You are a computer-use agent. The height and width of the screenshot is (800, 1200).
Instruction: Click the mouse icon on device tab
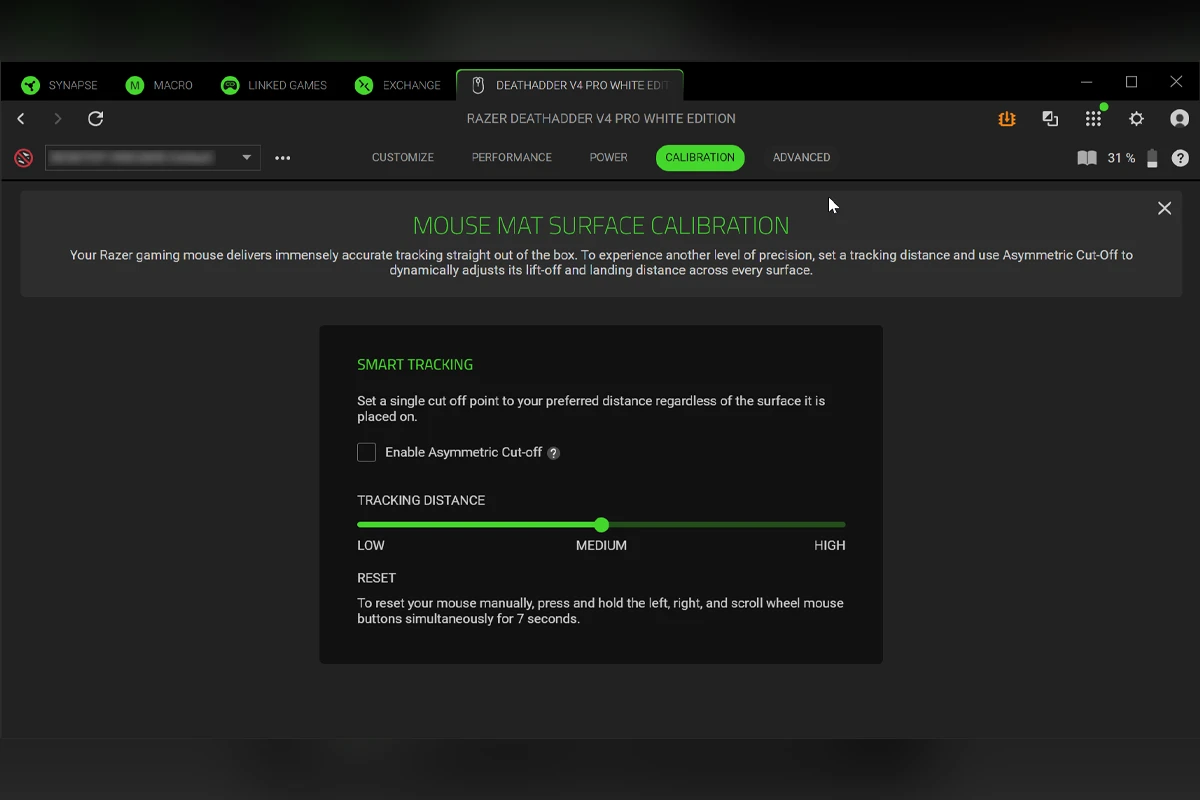coord(478,85)
